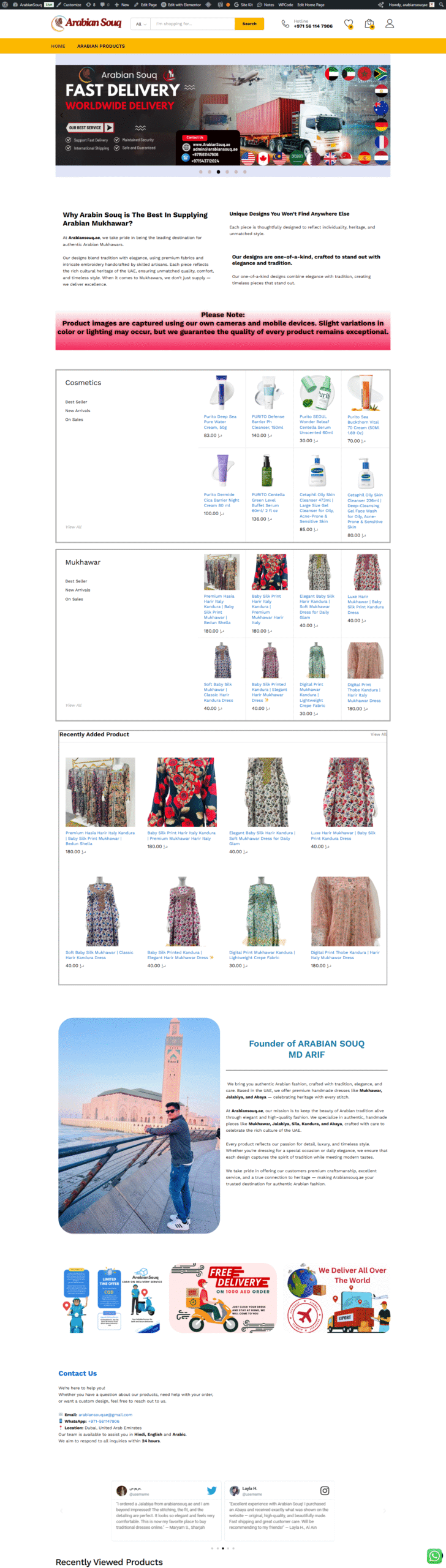Open the wishlist heart icon
Viewport: 446px width, 1568px height.
click(x=349, y=24)
